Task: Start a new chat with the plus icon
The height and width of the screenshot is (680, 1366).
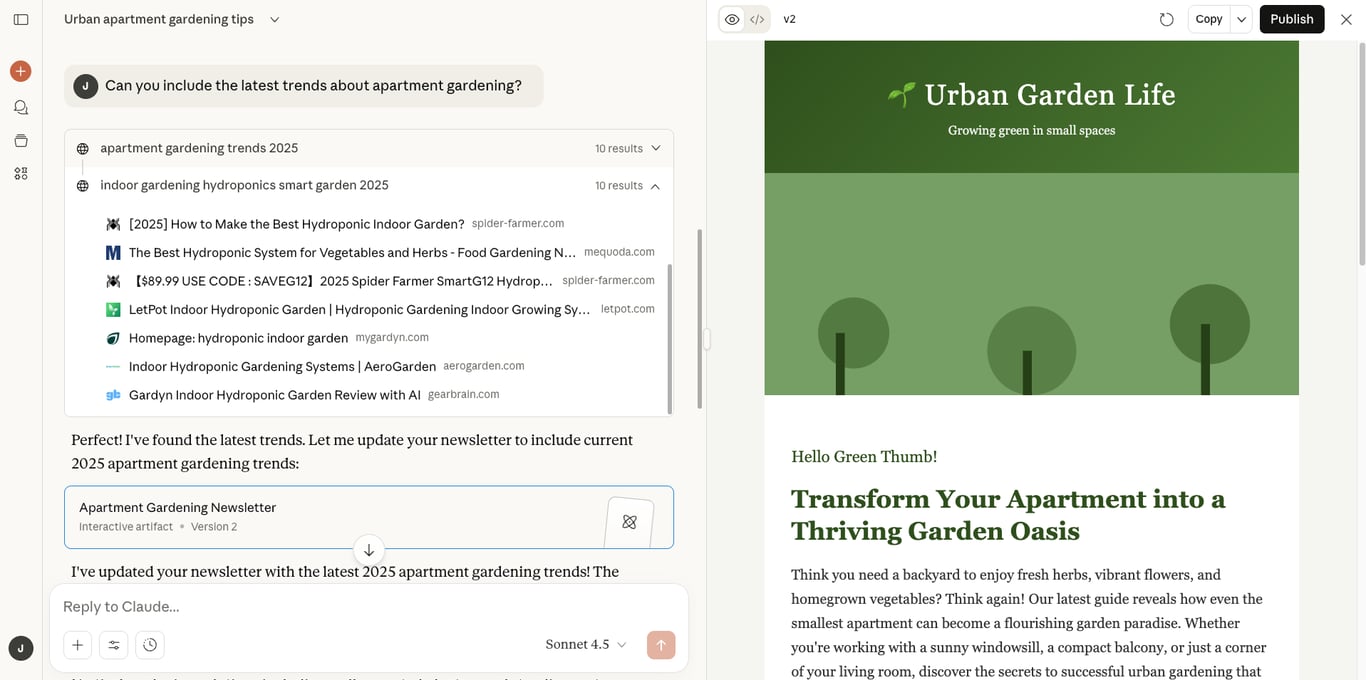Action: pos(20,71)
